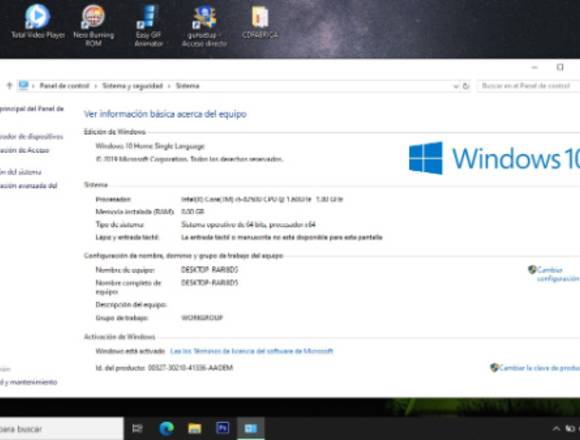Screen dimensions: 580x440
Task: Click the up-arrow navigation icon beside breadcrumb
Action: tap(9, 86)
